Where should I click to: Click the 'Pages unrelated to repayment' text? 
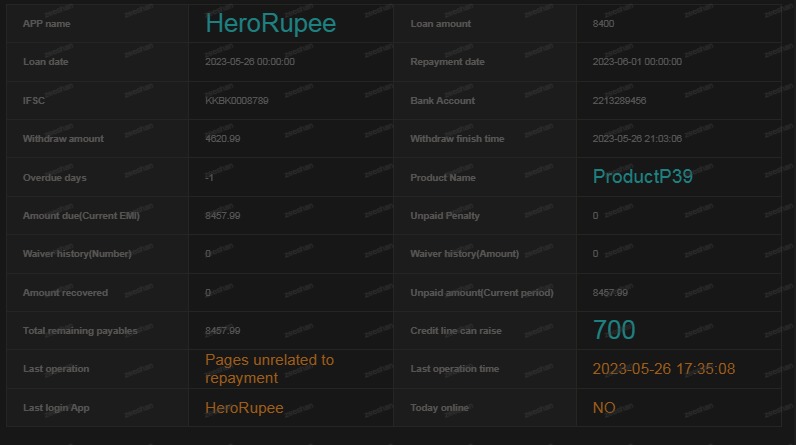click(x=269, y=369)
